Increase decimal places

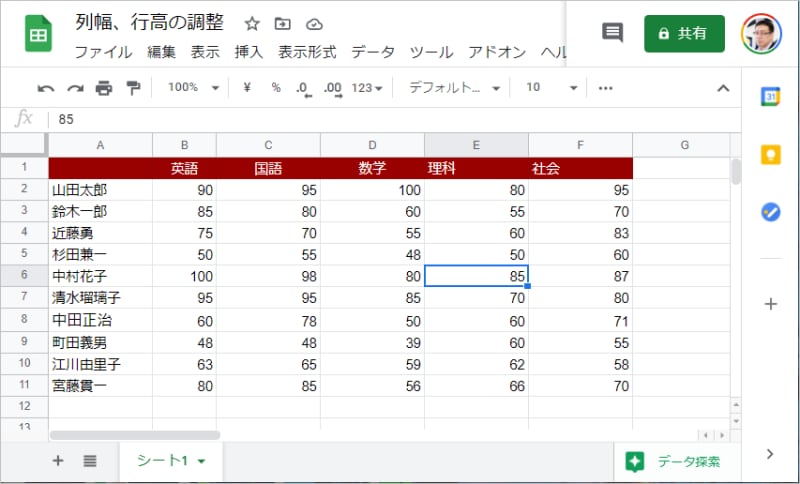[x=333, y=88]
